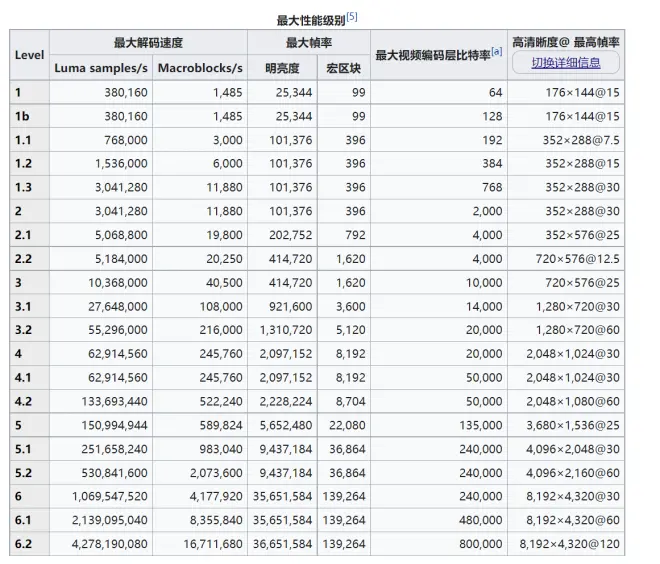Click the 133,693,440 cell
The height and width of the screenshot is (564, 660).
(101, 402)
